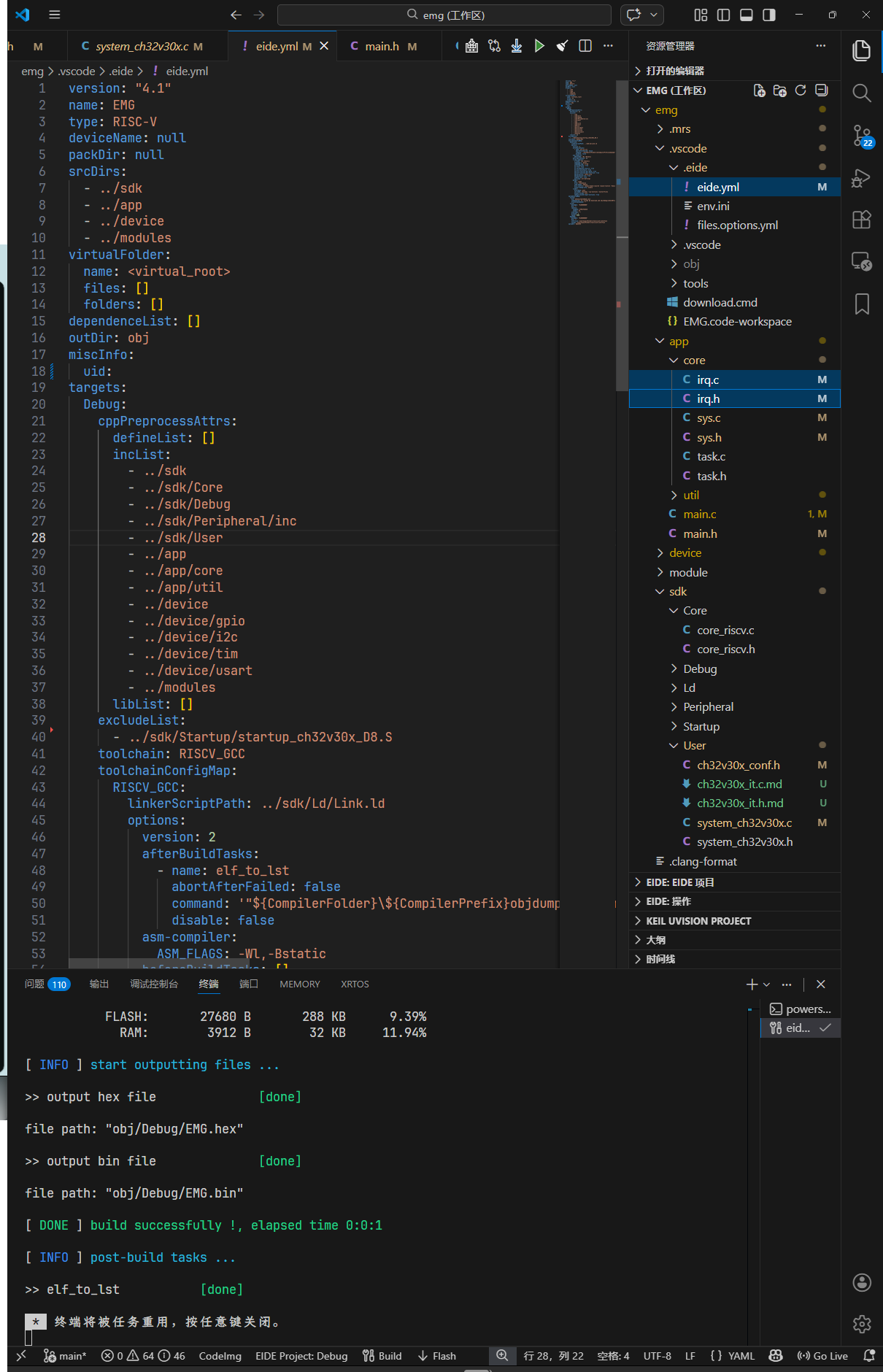The height and width of the screenshot is (1372, 883).
Task: Click the green run triangle icon
Action: click(x=539, y=46)
